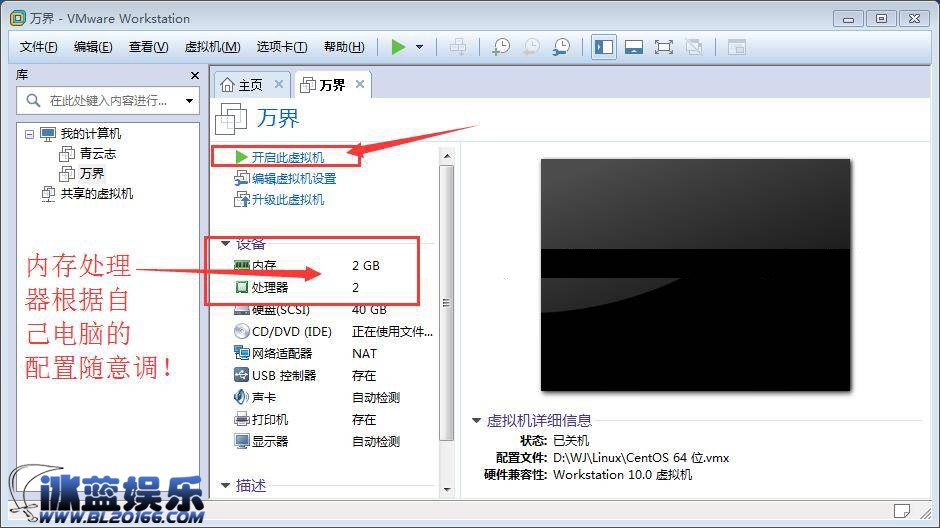Collapse the 描述 section
Screen dimensions: 940x528
tap(225, 485)
